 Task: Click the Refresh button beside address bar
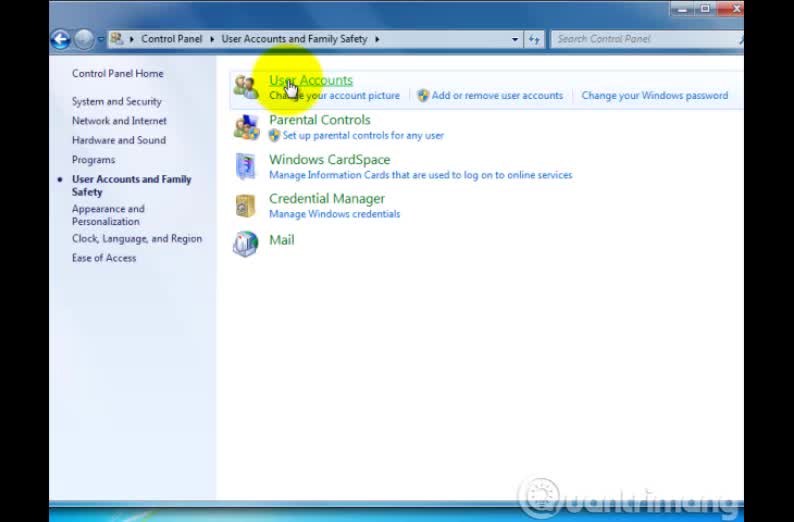(534, 39)
